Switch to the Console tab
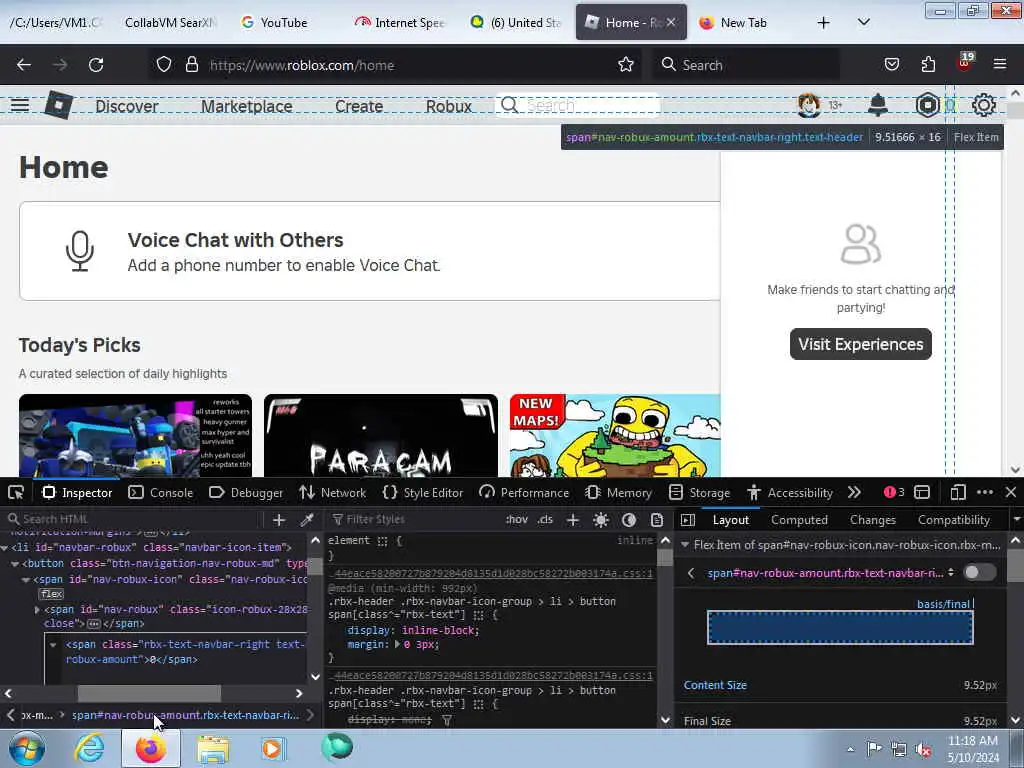 point(161,492)
